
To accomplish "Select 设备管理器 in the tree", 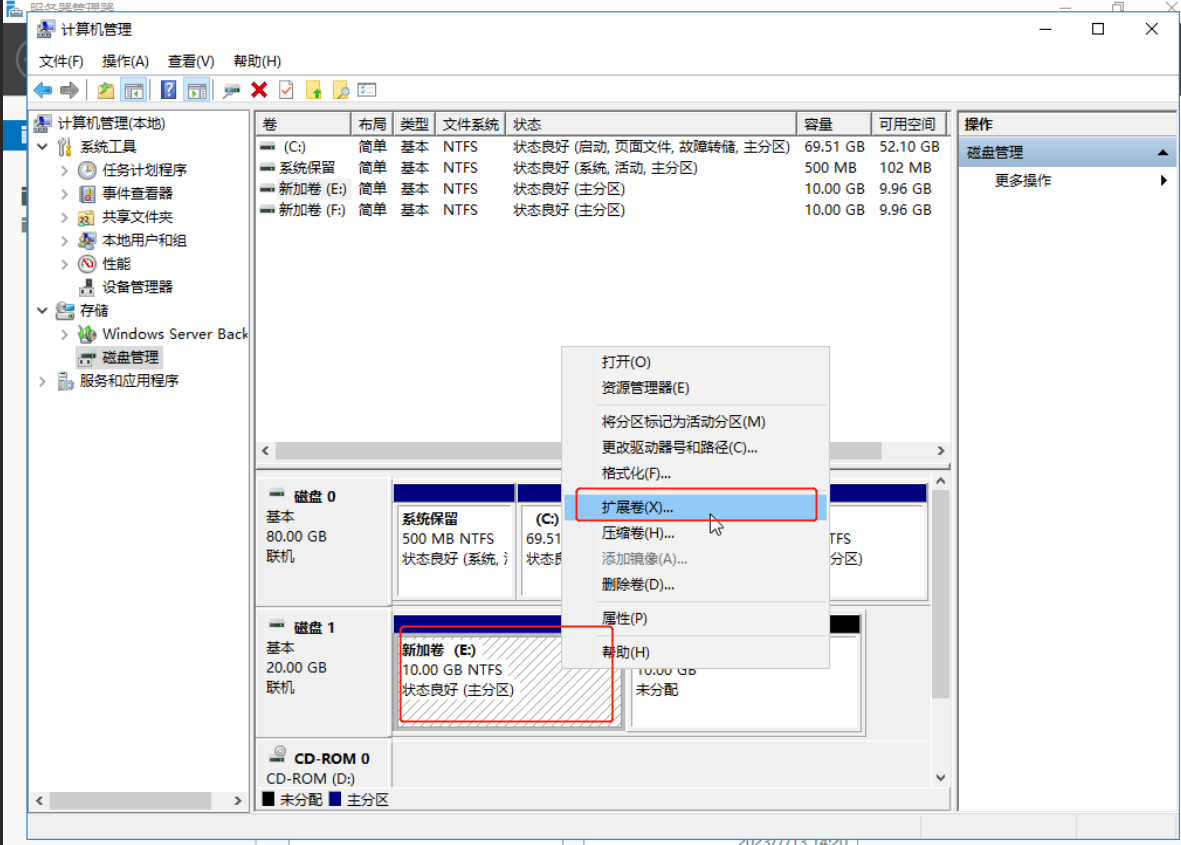I will pyautogui.click(x=137, y=287).
